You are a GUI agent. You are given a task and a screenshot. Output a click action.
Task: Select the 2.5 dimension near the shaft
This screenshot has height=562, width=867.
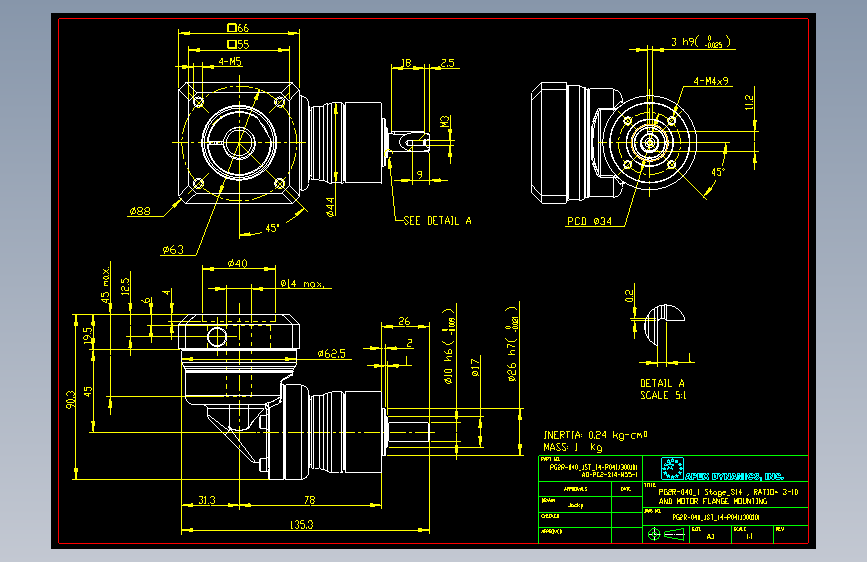447,63
